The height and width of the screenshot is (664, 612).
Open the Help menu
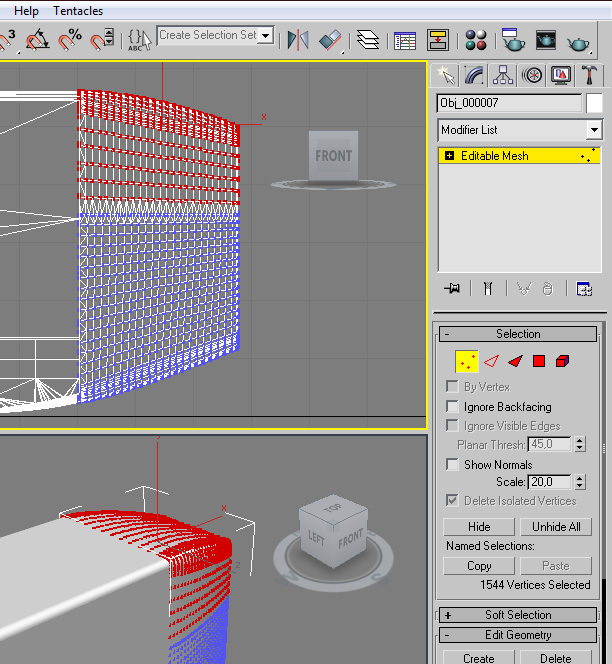tap(26, 11)
